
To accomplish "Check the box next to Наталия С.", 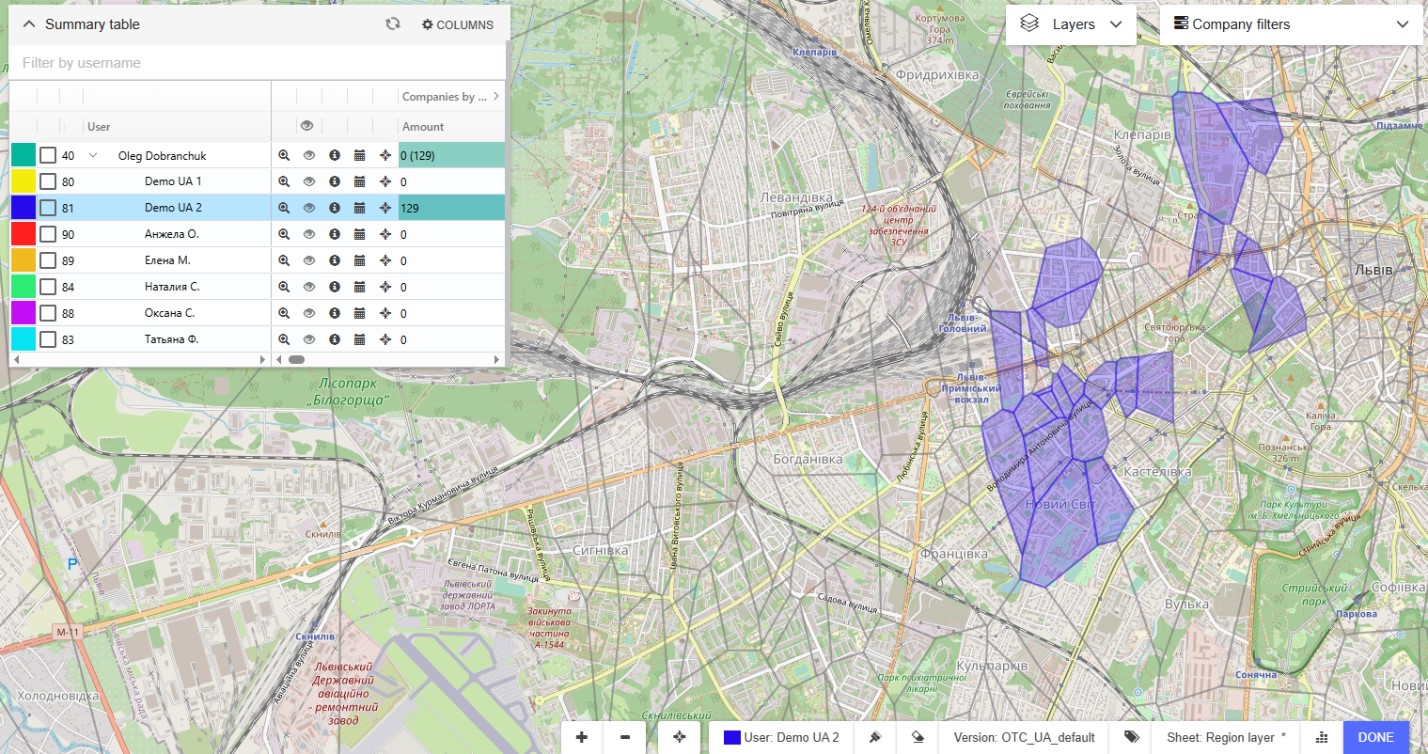I will (x=48, y=287).
